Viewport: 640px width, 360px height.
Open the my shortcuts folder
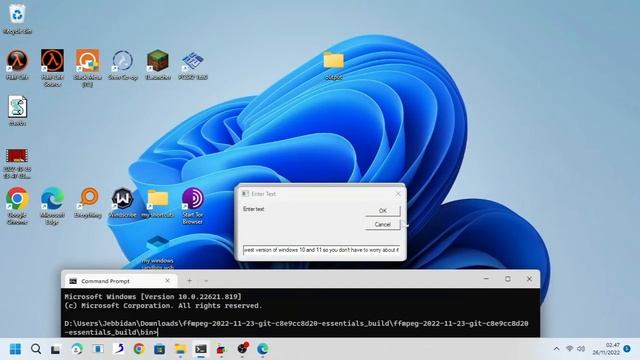pyautogui.click(x=158, y=202)
